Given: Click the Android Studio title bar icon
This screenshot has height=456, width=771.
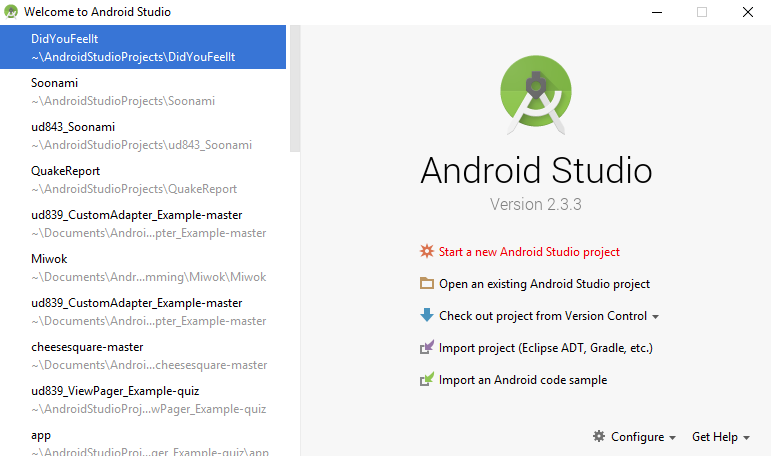Looking at the screenshot, I should pyautogui.click(x=11, y=12).
